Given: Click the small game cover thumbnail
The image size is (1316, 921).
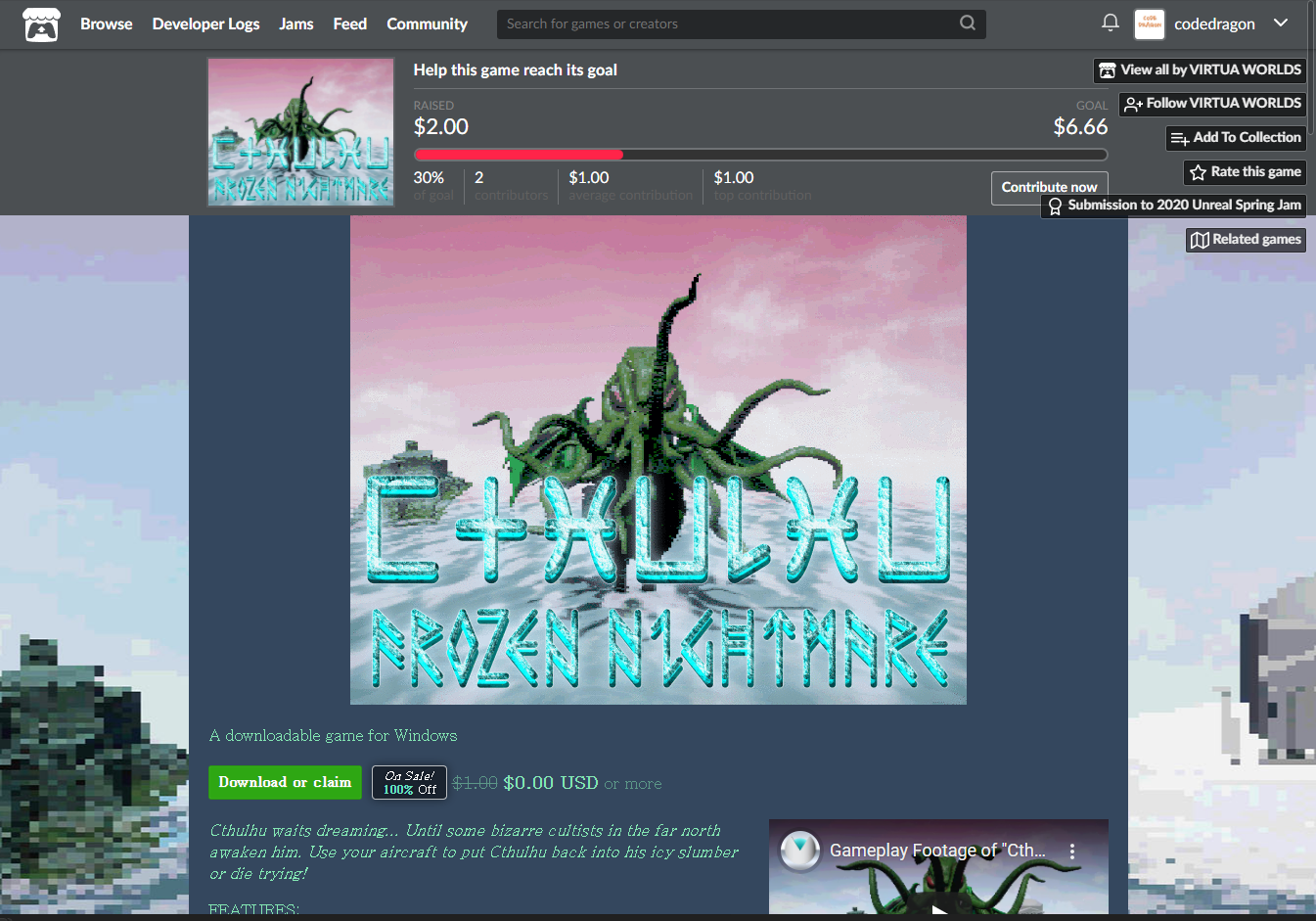Looking at the screenshot, I should pos(301,132).
